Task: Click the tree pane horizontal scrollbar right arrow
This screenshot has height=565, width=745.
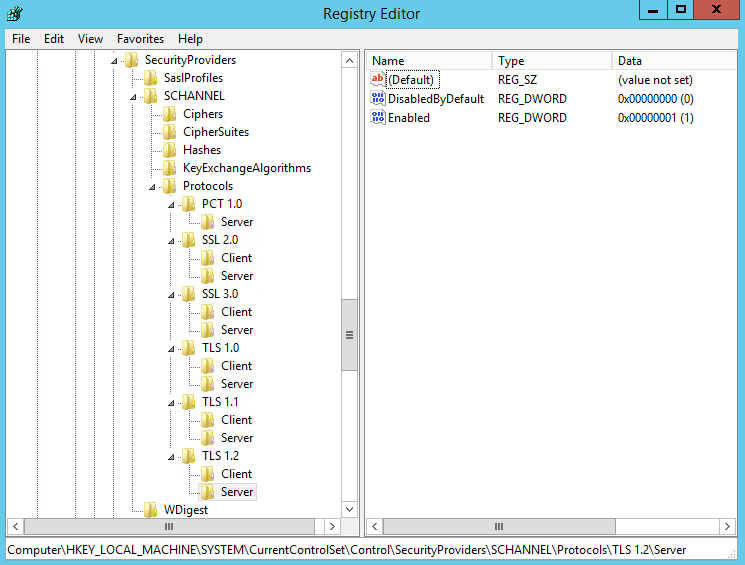Action: pos(332,526)
